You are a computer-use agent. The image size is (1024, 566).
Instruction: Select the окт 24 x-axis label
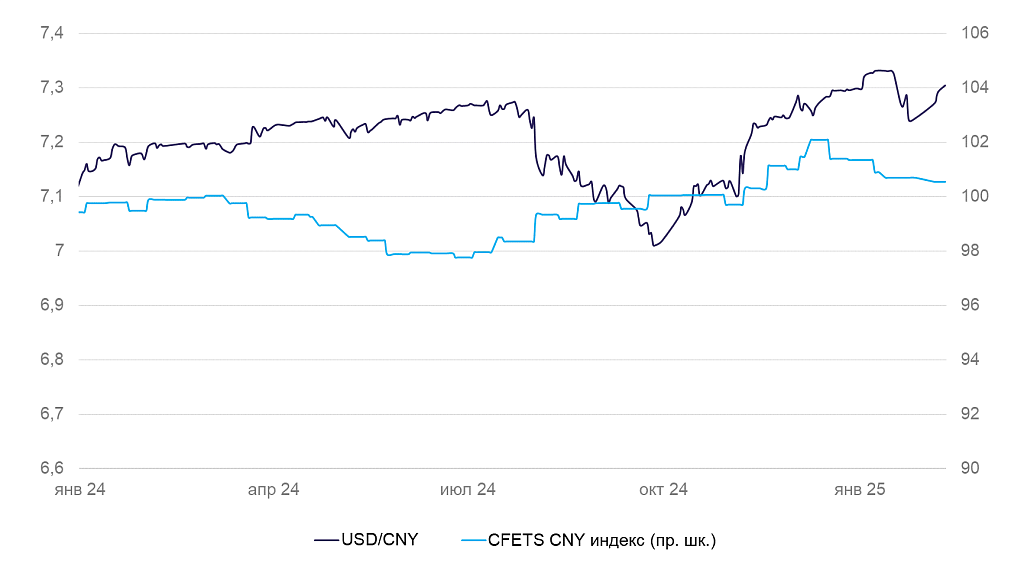[x=664, y=490]
